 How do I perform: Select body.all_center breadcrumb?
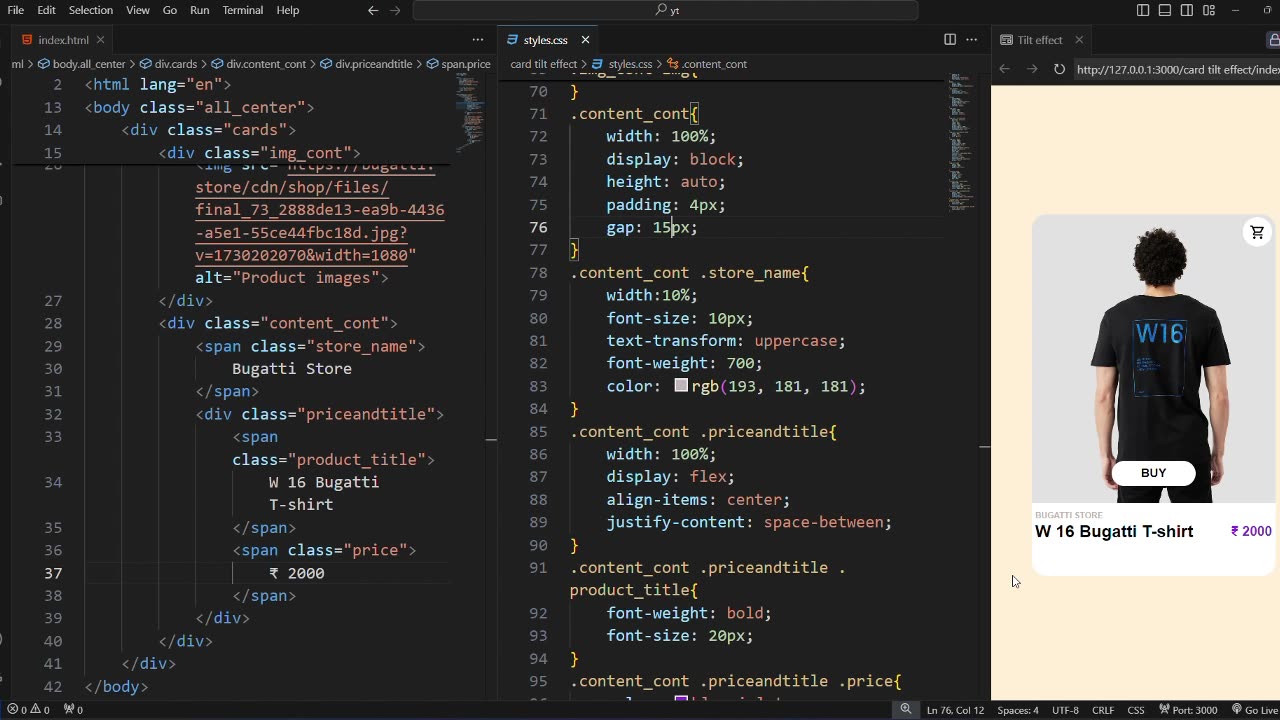[x=82, y=64]
